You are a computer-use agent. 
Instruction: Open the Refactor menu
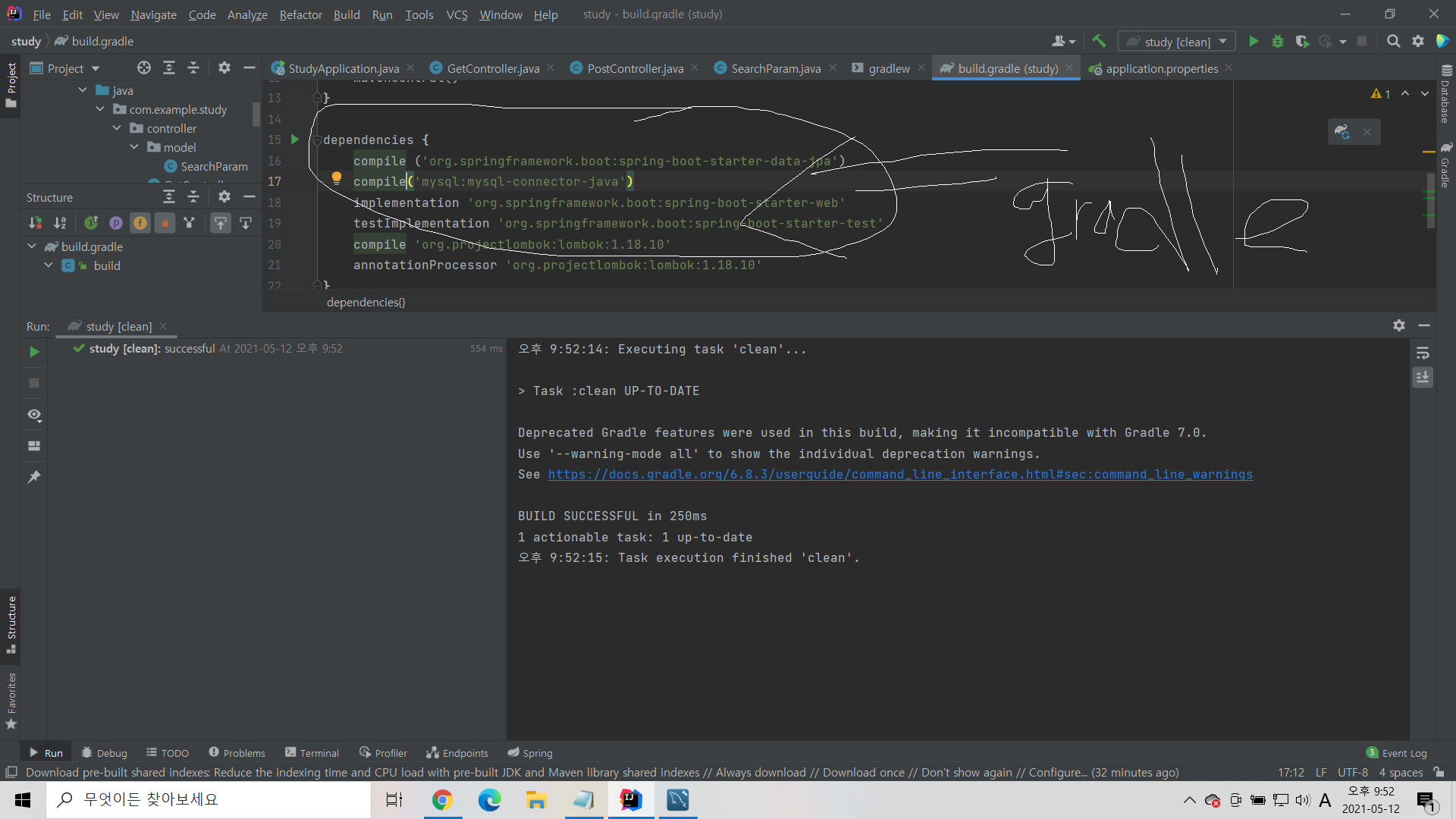pos(300,14)
